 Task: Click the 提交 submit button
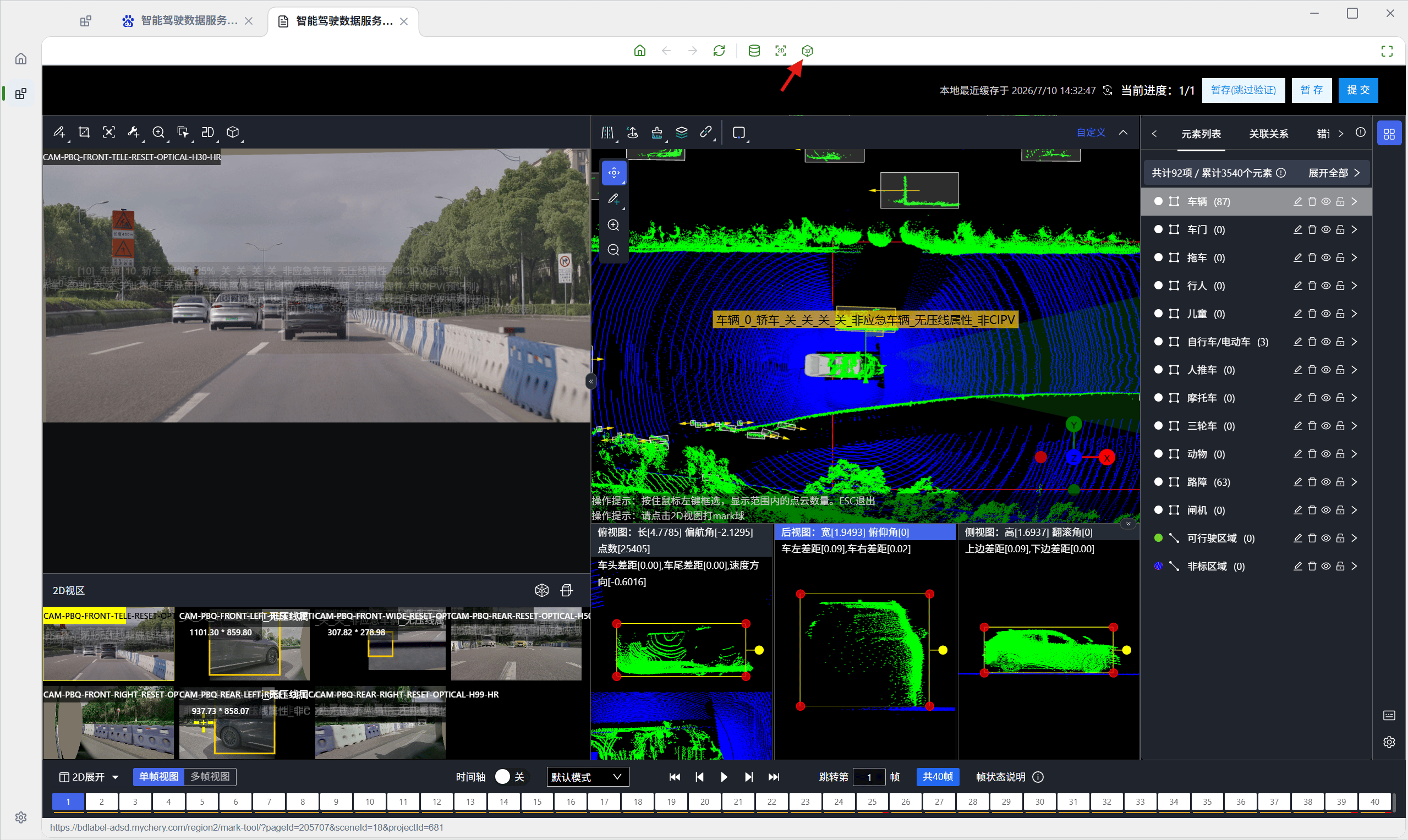point(1357,90)
